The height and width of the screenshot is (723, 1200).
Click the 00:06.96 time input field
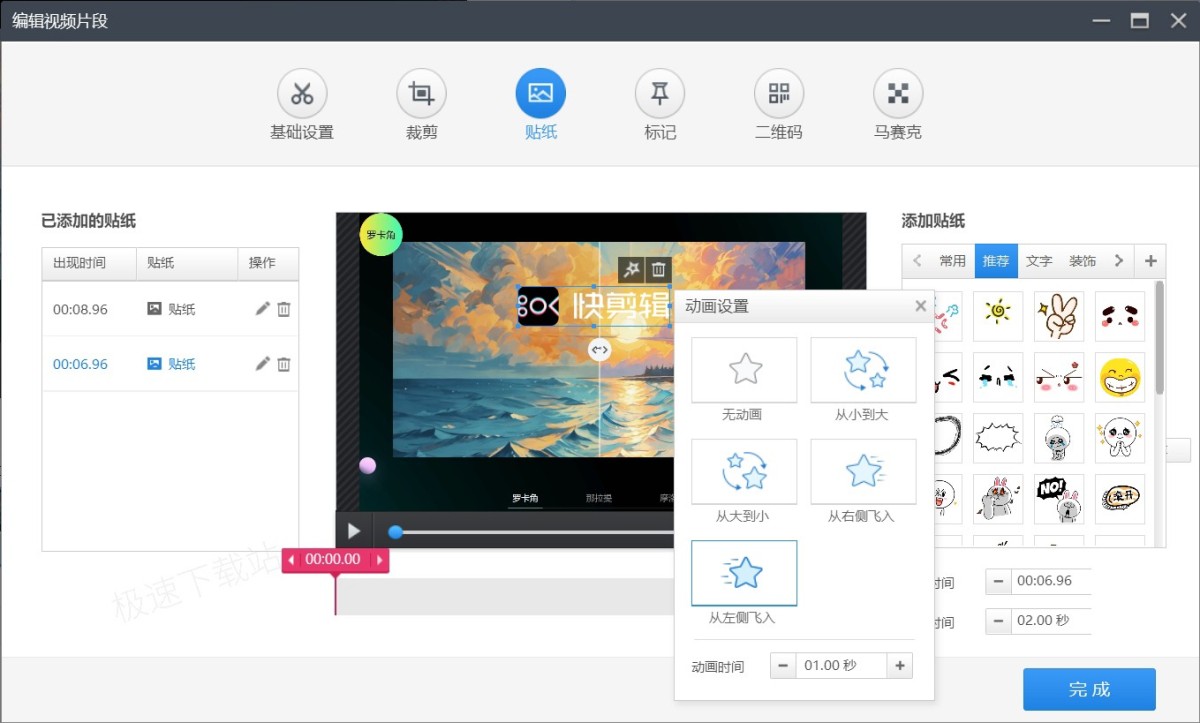click(1051, 581)
